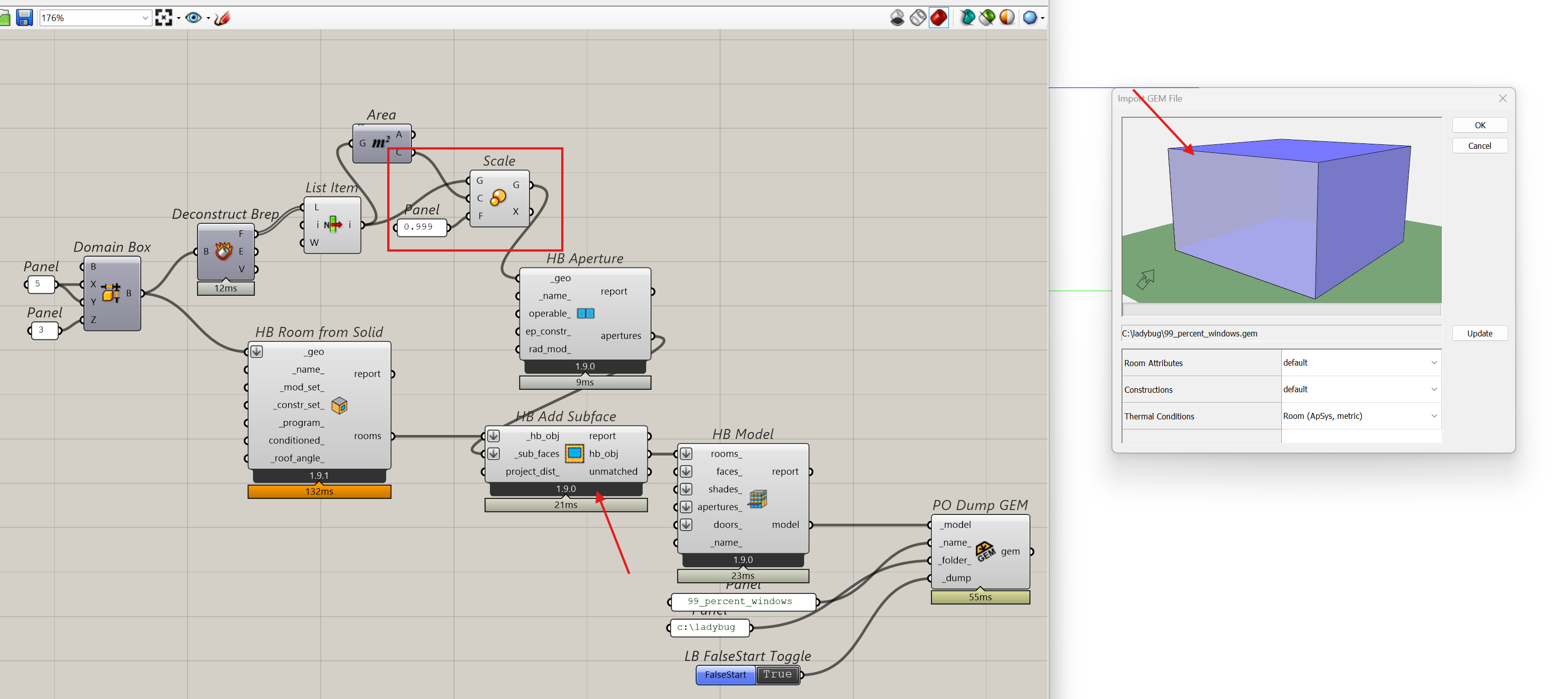Toggle LB FalseStart Toggle True value
The width and height of the screenshot is (1568, 699).
click(777, 674)
